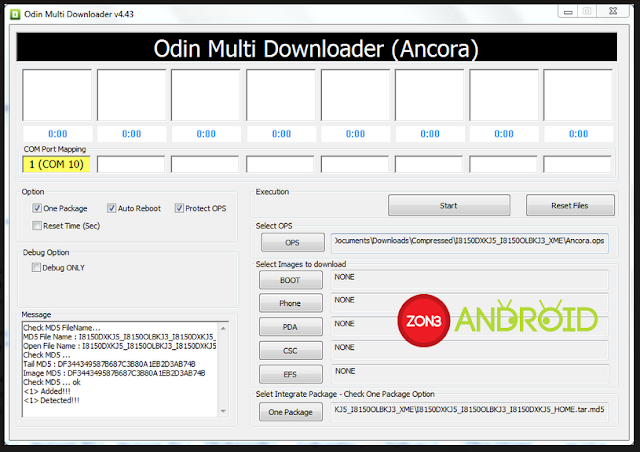Click the 'Image MD5' log line
This screenshot has width=640, height=452.
[114, 373]
